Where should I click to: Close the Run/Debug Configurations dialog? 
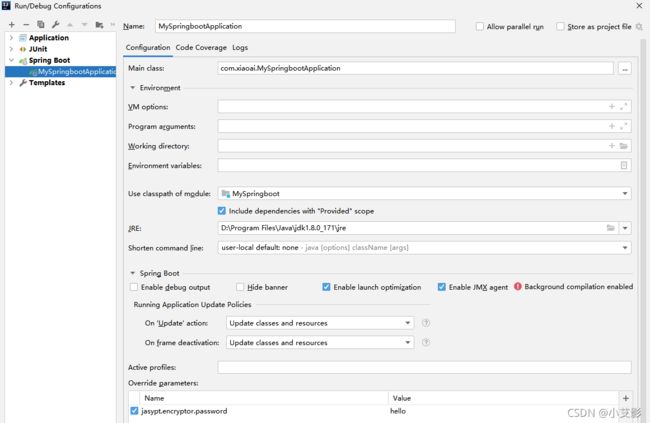tap(639, 6)
